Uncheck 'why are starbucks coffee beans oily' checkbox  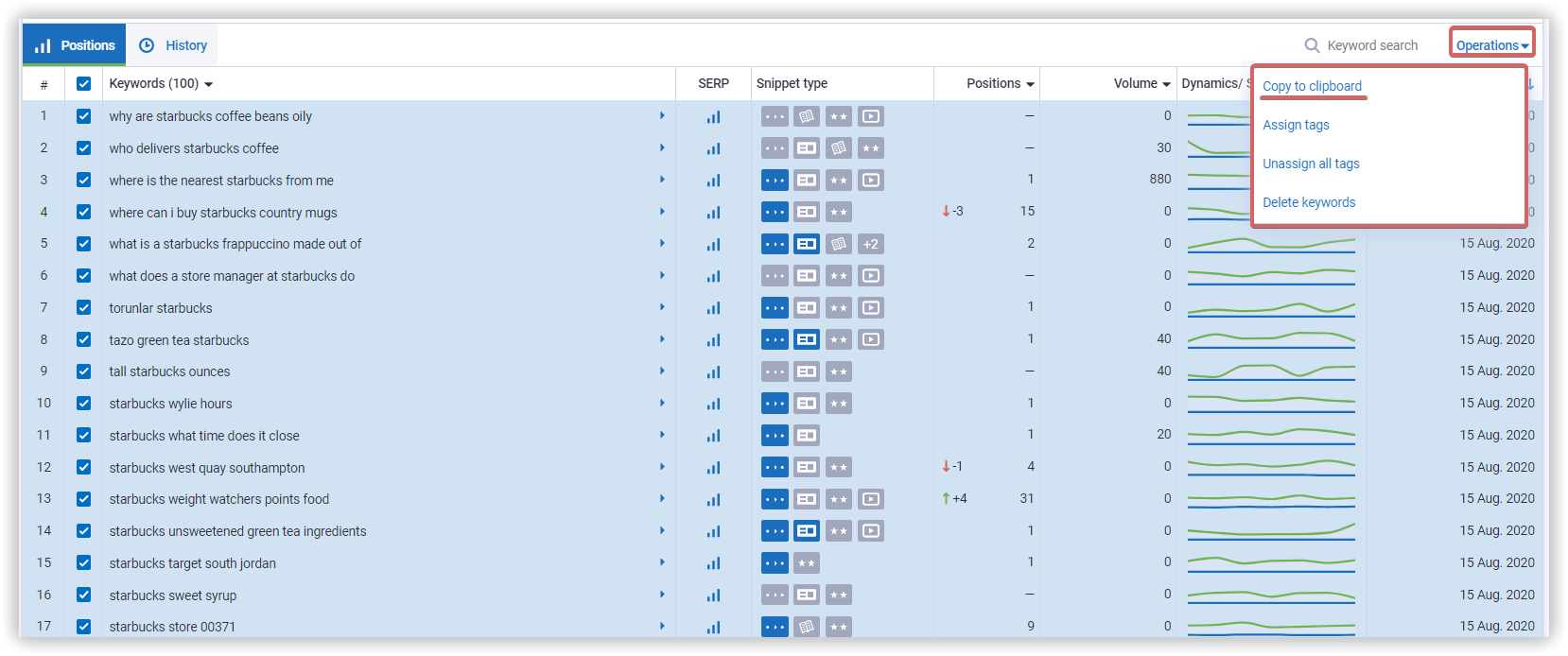84,116
